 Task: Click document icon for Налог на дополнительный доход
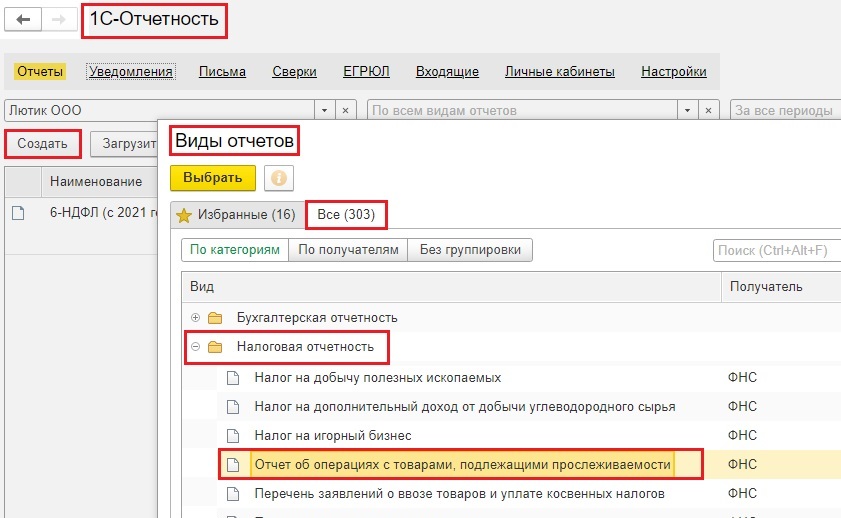tap(233, 407)
